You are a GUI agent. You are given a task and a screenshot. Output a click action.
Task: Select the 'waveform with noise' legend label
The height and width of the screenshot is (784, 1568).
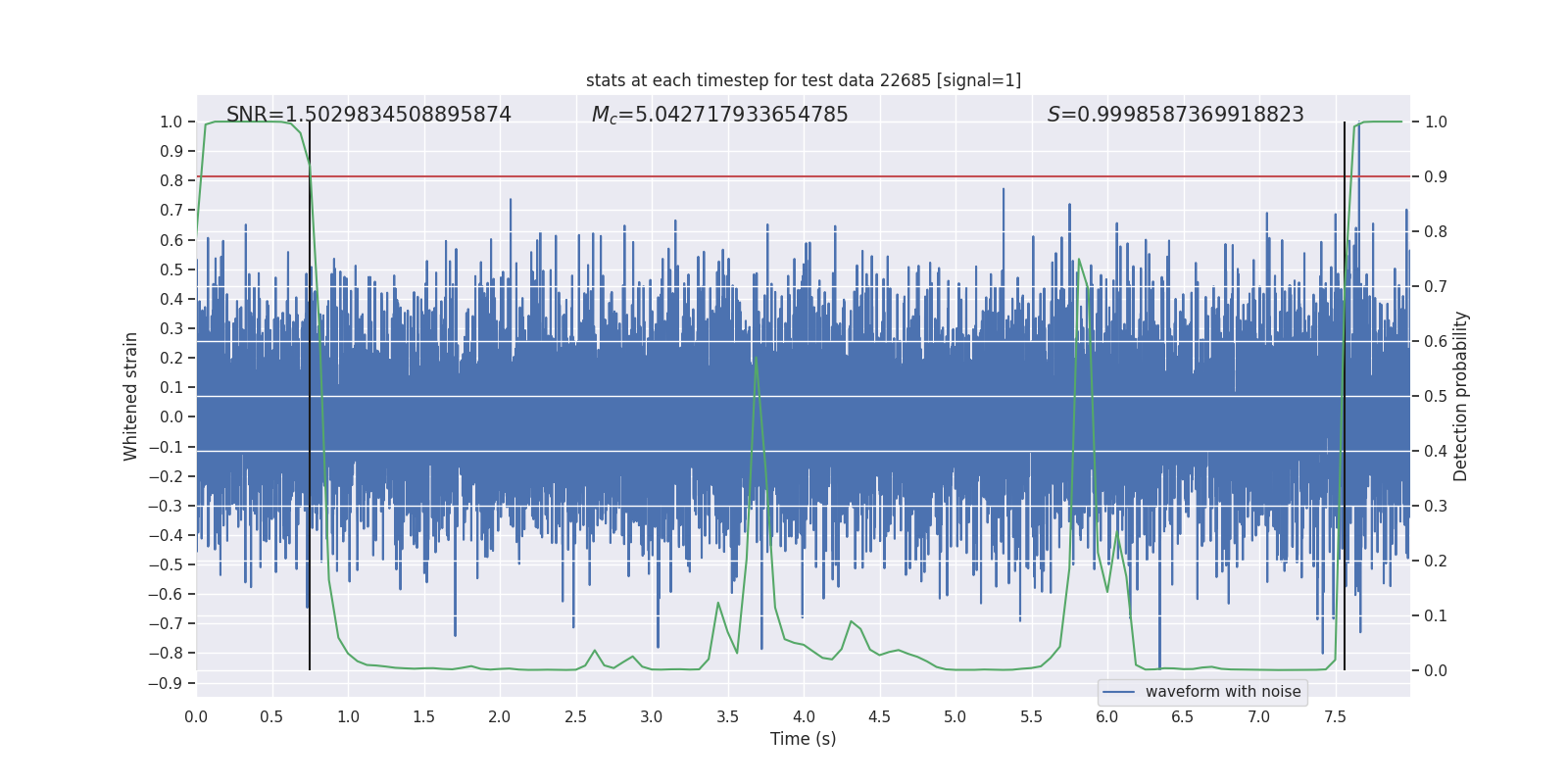coord(1222,692)
